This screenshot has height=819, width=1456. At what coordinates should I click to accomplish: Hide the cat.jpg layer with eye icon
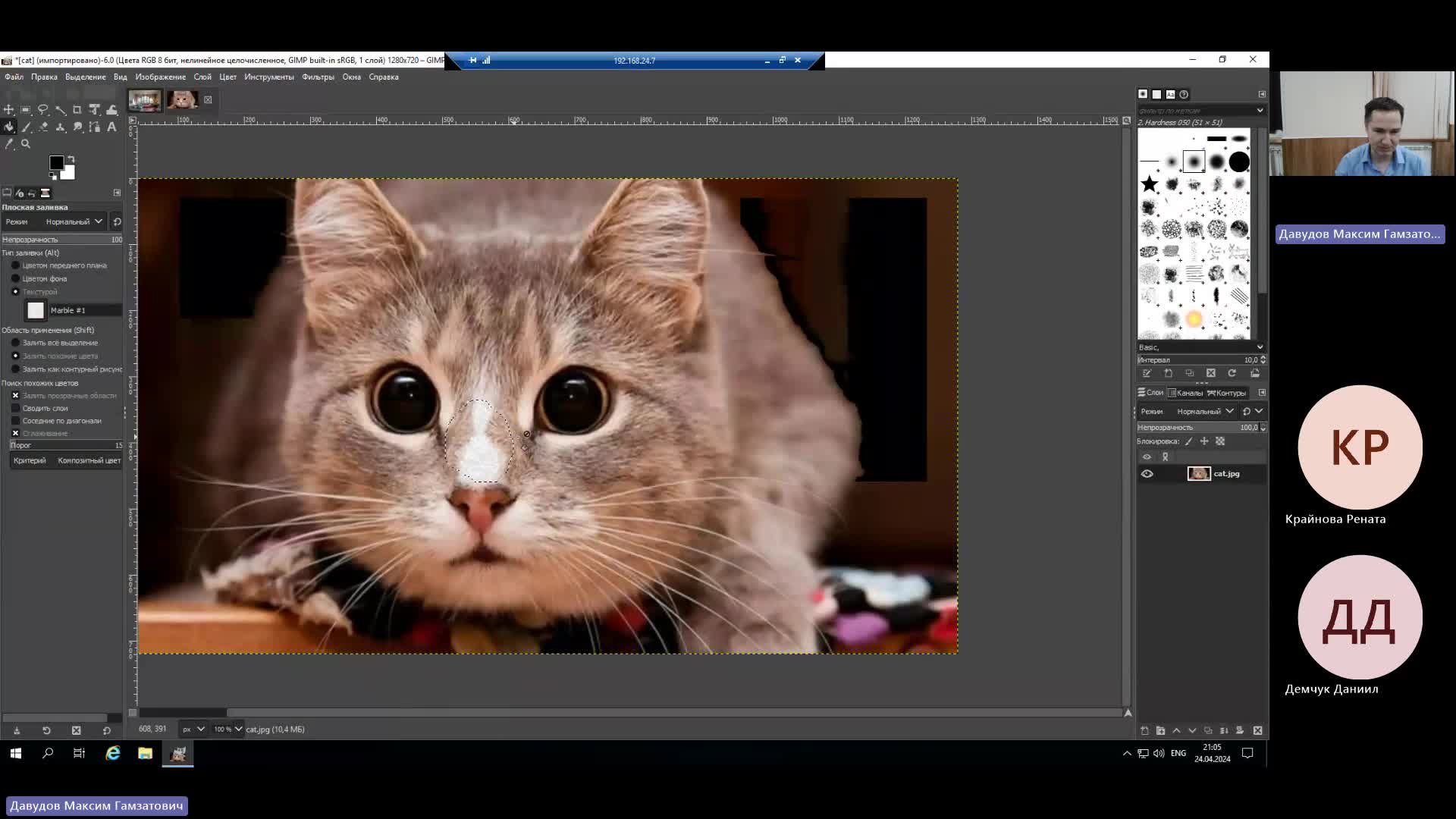point(1147,474)
